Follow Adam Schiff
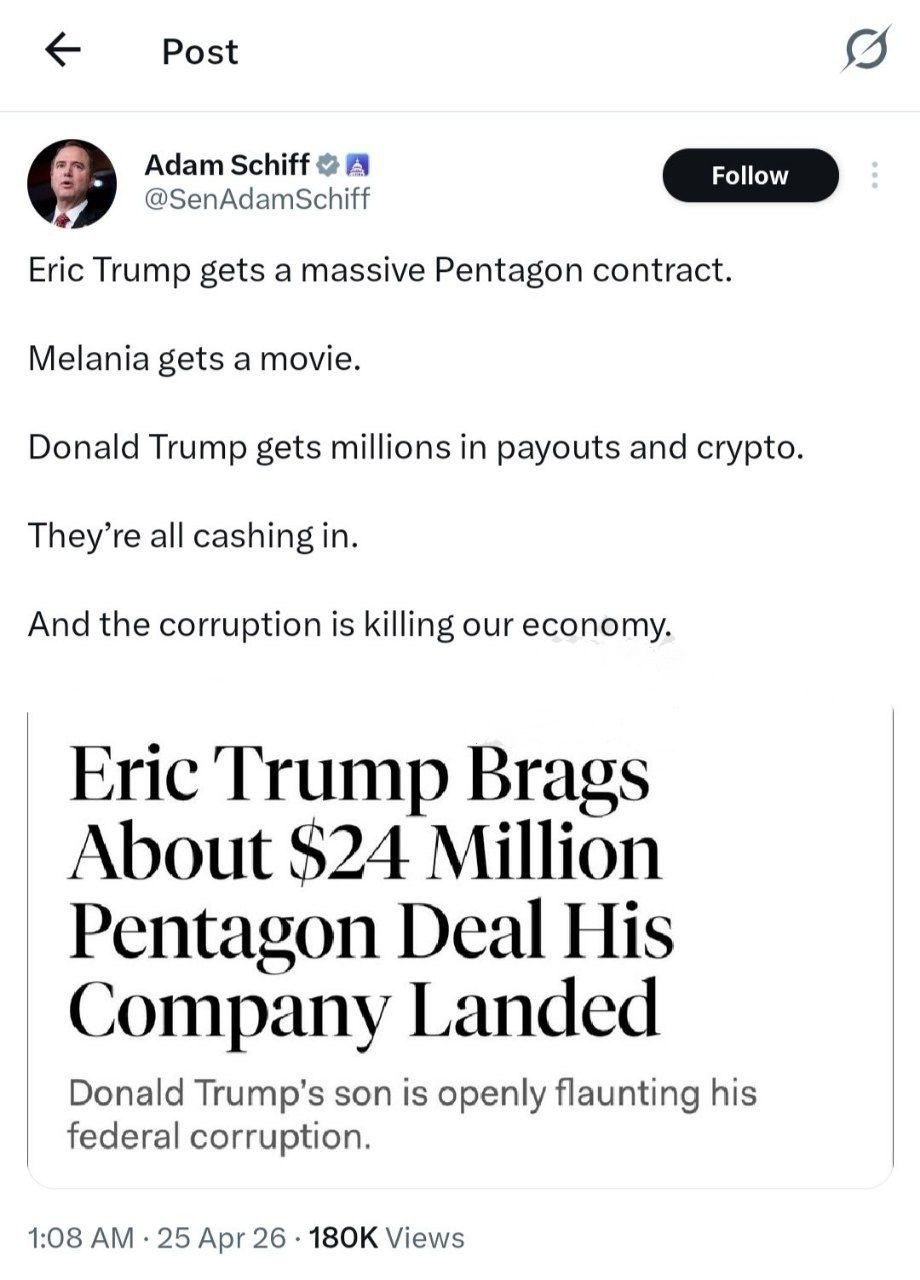 pos(750,176)
